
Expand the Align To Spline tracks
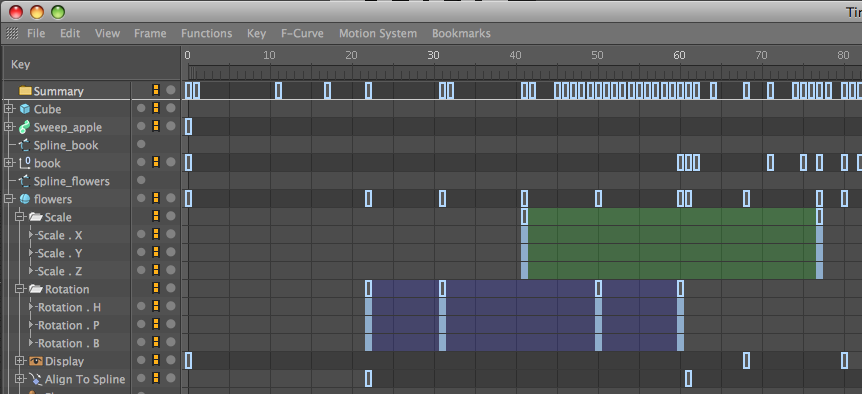coord(20,379)
